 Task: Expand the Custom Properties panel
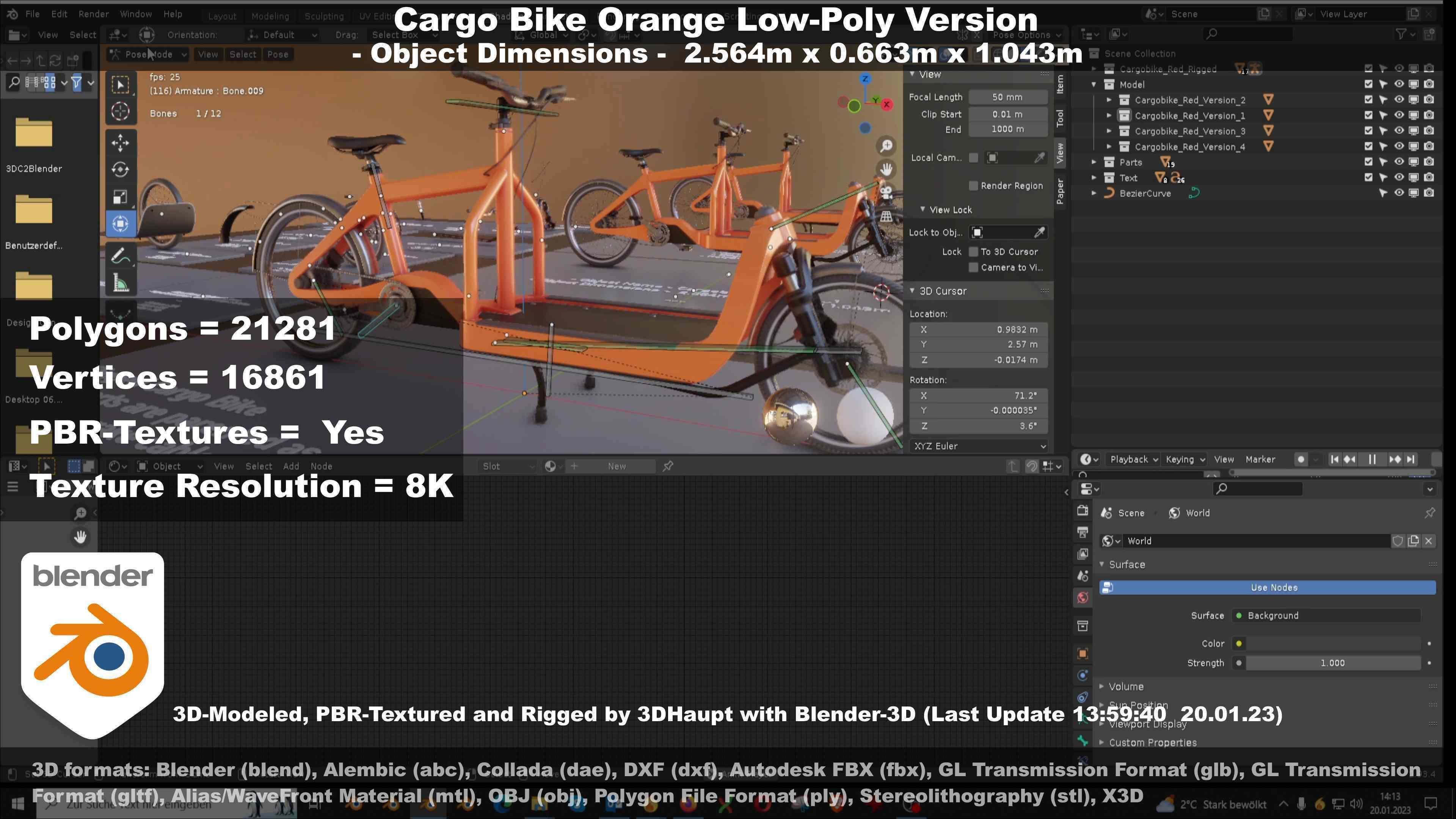click(1101, 742)
